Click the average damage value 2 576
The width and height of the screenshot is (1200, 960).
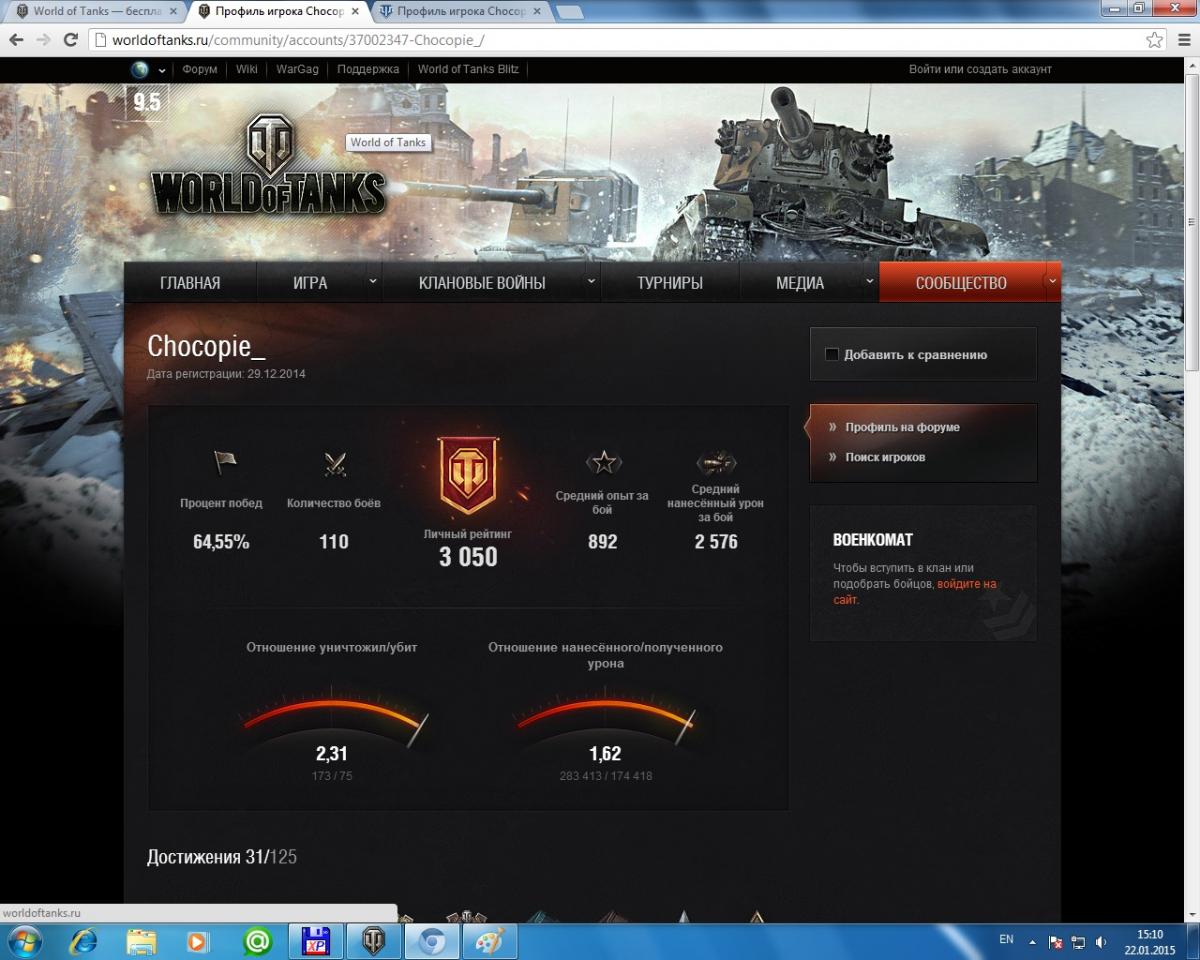716,542
